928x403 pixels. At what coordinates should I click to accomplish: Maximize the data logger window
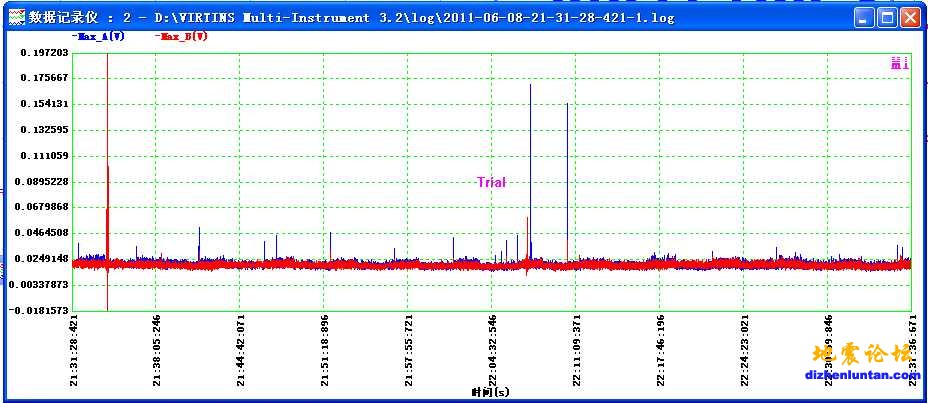[x=885, y=17]
